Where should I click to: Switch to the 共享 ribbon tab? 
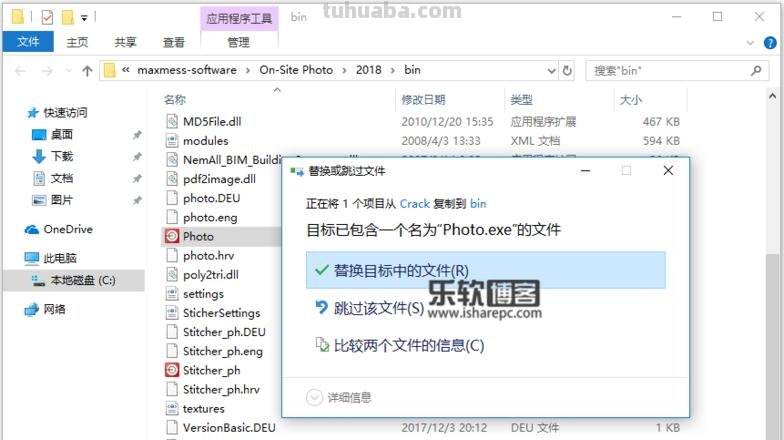click(125, 42)
